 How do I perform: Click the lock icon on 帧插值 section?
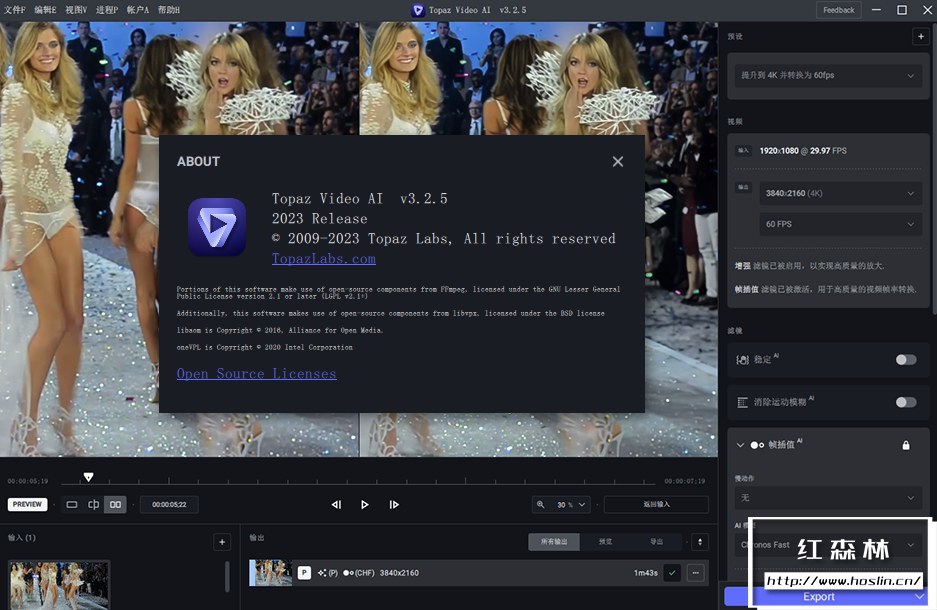(x=906, y=445)
